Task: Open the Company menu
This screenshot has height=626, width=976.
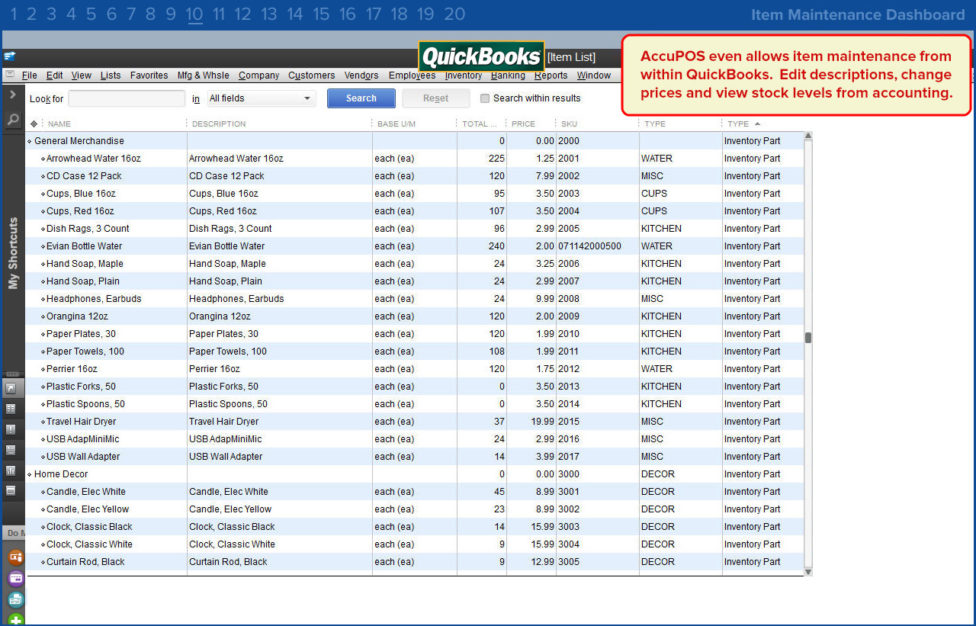Action: coord(258,75)
